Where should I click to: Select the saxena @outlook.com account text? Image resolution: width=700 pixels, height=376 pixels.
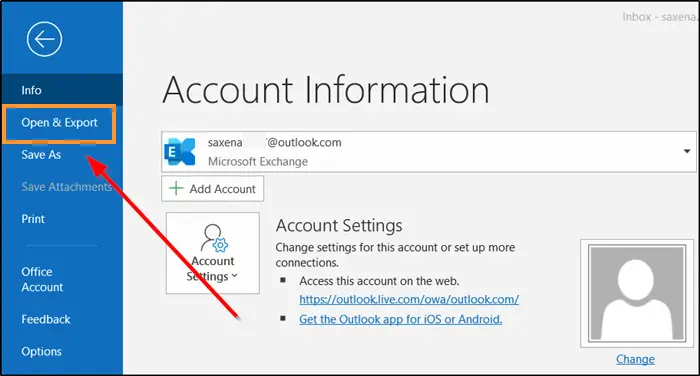pyautogui.click(x=275, y=142)
